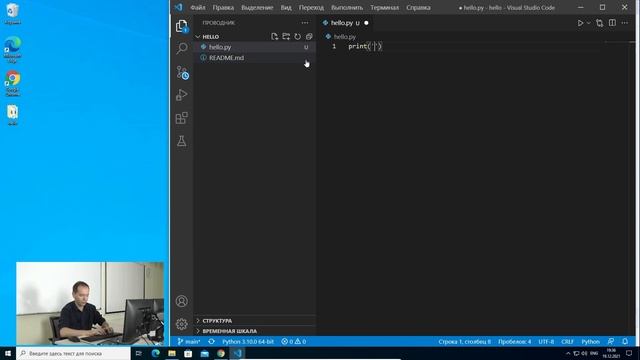Select hello.py in the Explorer tree
This screenshot has width=640, height=360.
click(x=255, y=47)
